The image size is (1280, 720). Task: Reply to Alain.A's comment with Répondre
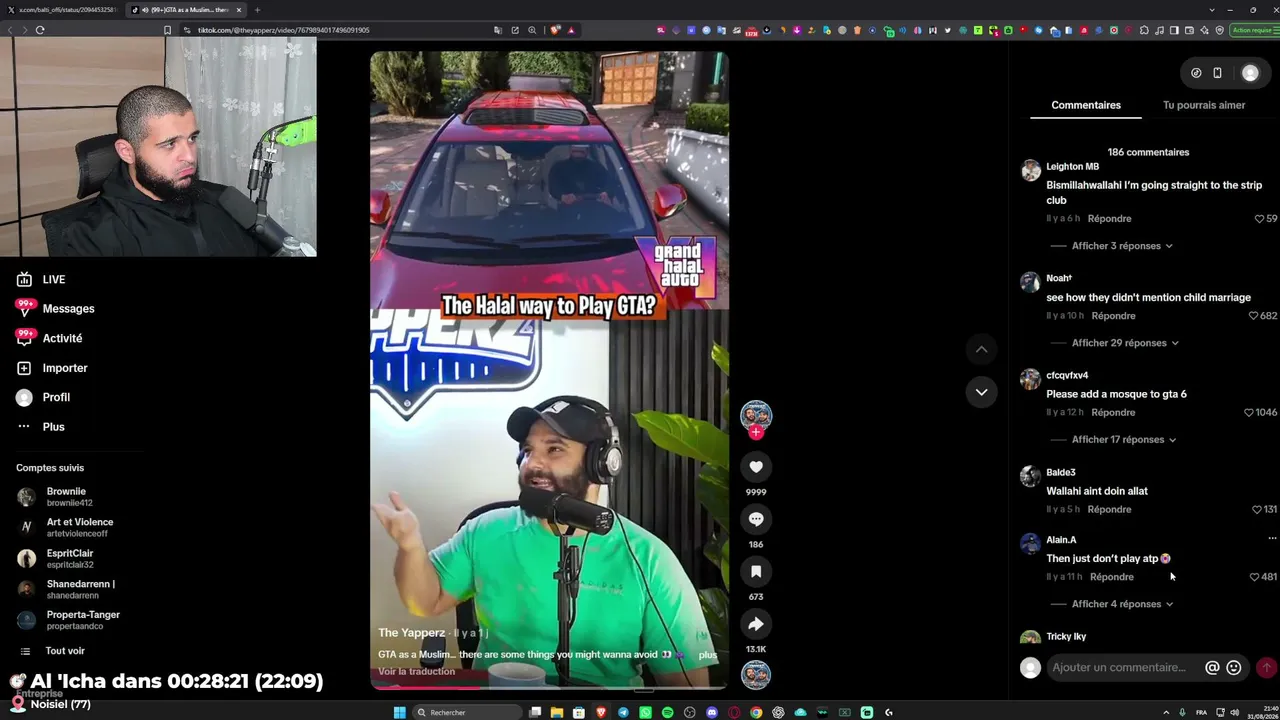click(x=1112, y=577)
